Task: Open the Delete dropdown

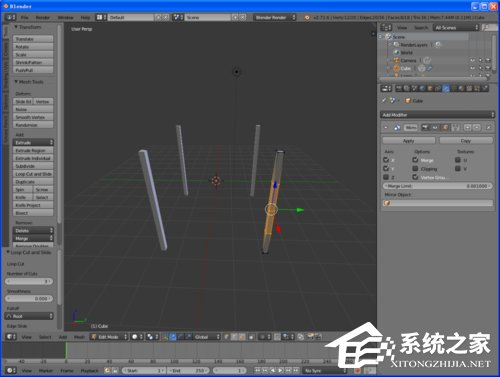Action: click(33, 230)
